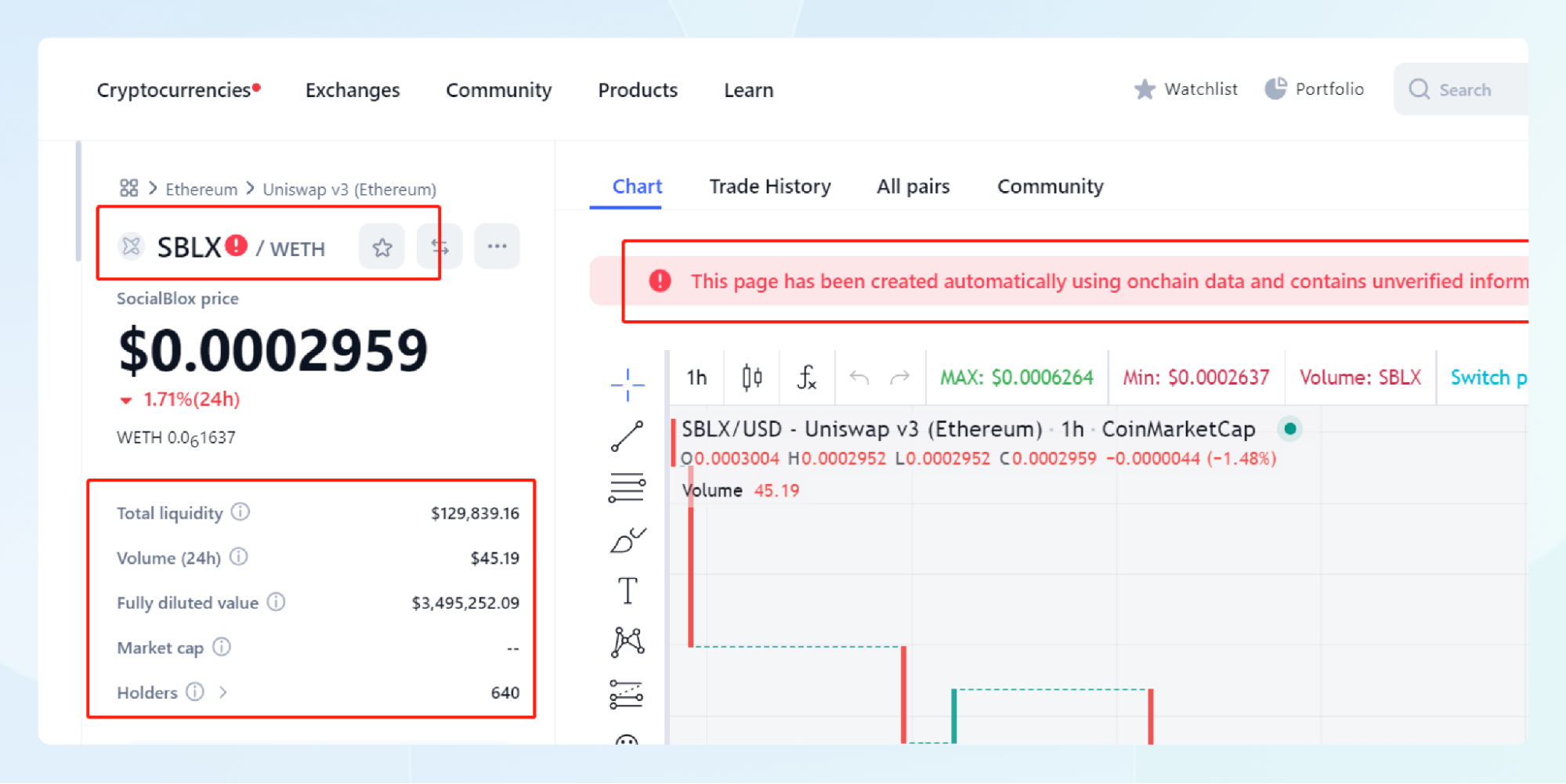
Task: Expand Holders details chevron
Action: pyautogui.click(x=223, y=692)
